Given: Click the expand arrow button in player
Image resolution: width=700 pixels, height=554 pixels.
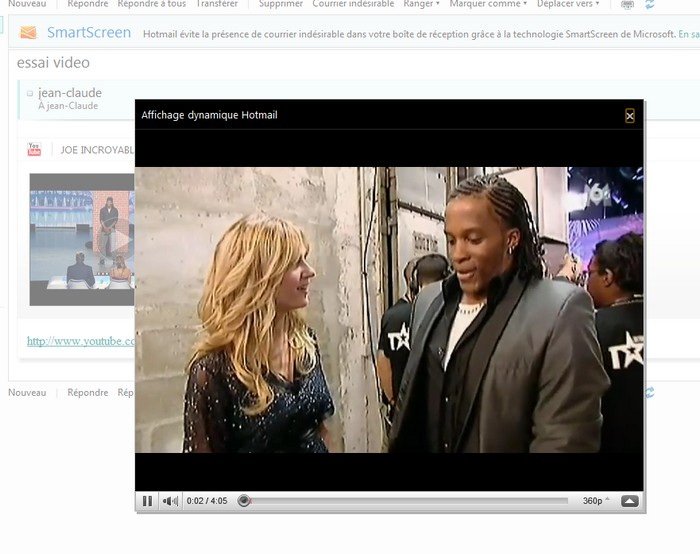Looking at the screenshot, I should point(630,501).
